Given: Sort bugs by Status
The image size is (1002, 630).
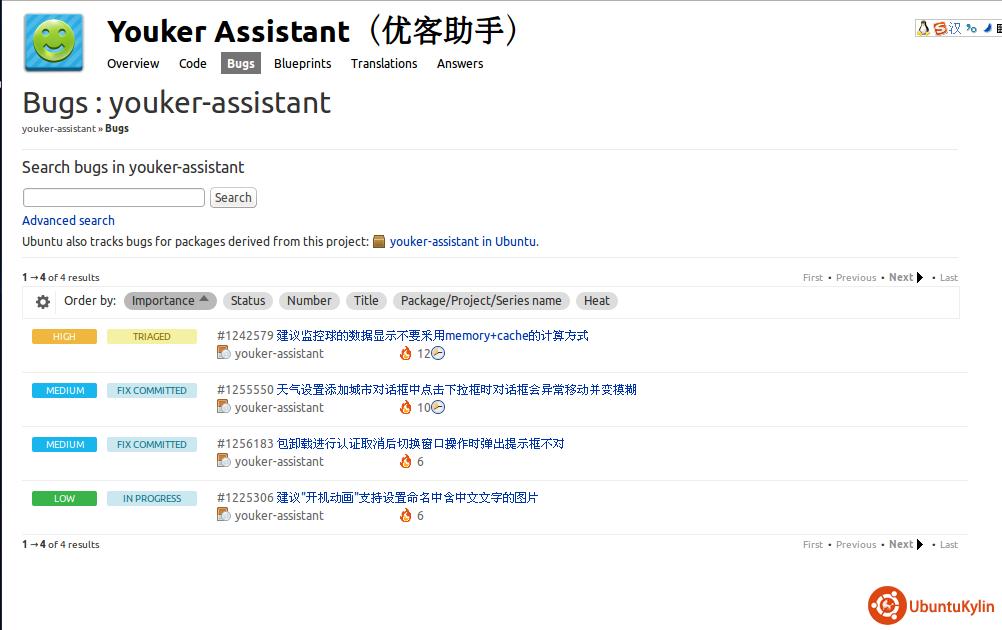Looking at the screenshot, I should click(x=248, y=300).
